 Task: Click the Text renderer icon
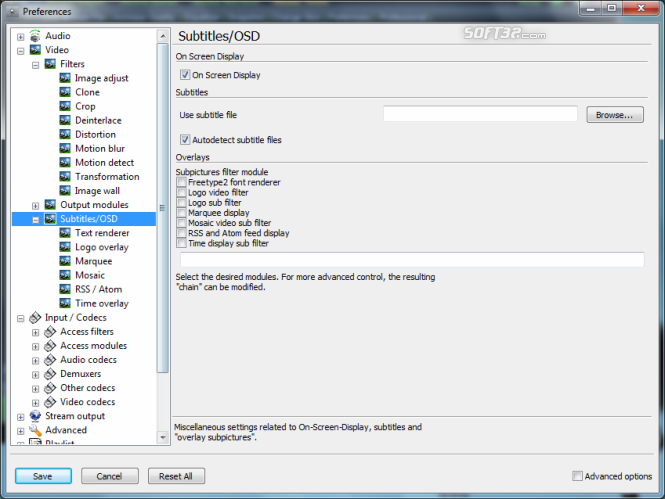[x=65, y=233]
